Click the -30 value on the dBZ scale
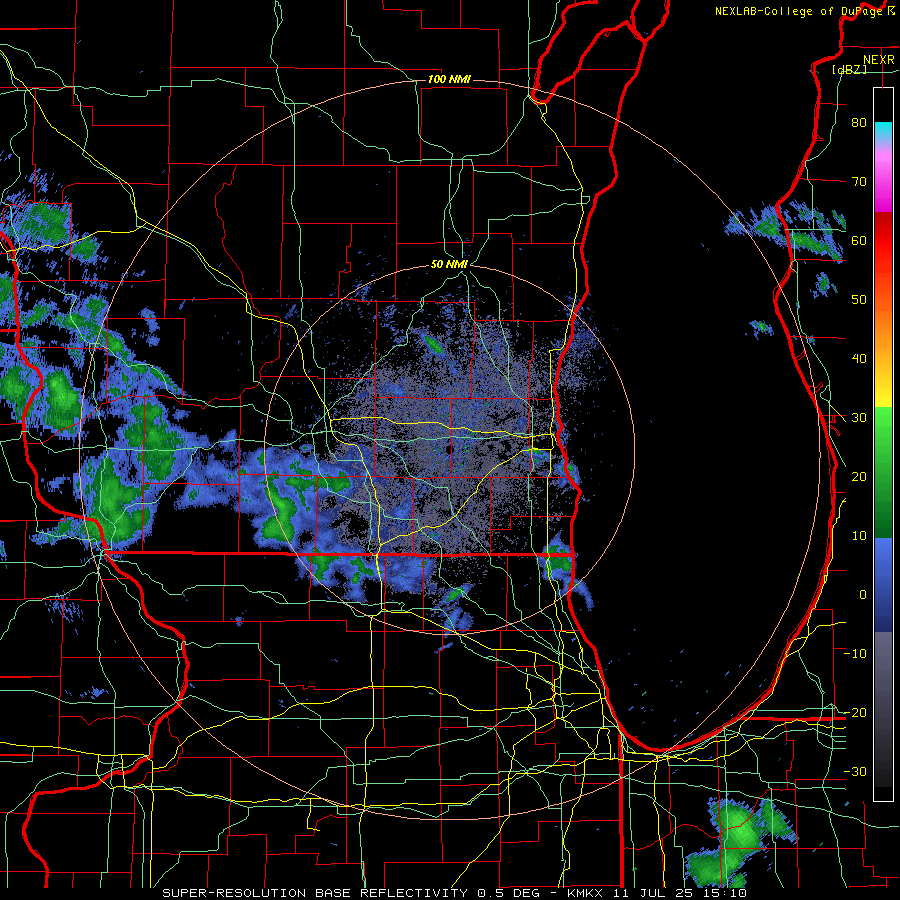The height and width of the screenshot is (900, 900). click(855, 772)
